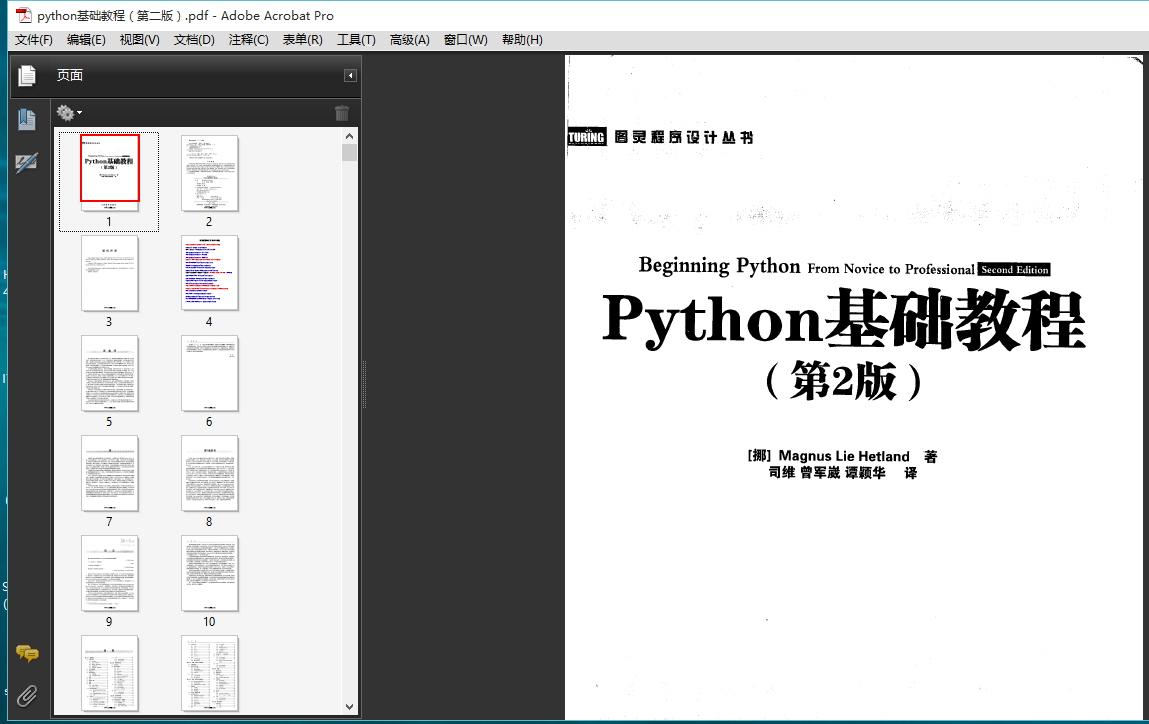Open the 文件(F) menu
The image size is (1149, 724).
[34, 40]
